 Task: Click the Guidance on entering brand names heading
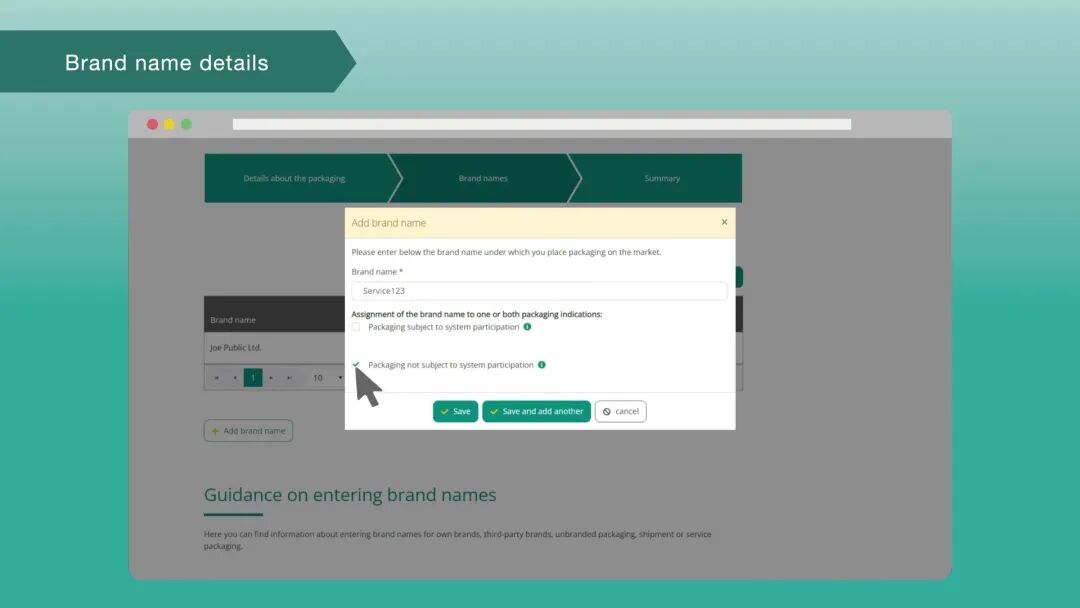tap(350, 495)
